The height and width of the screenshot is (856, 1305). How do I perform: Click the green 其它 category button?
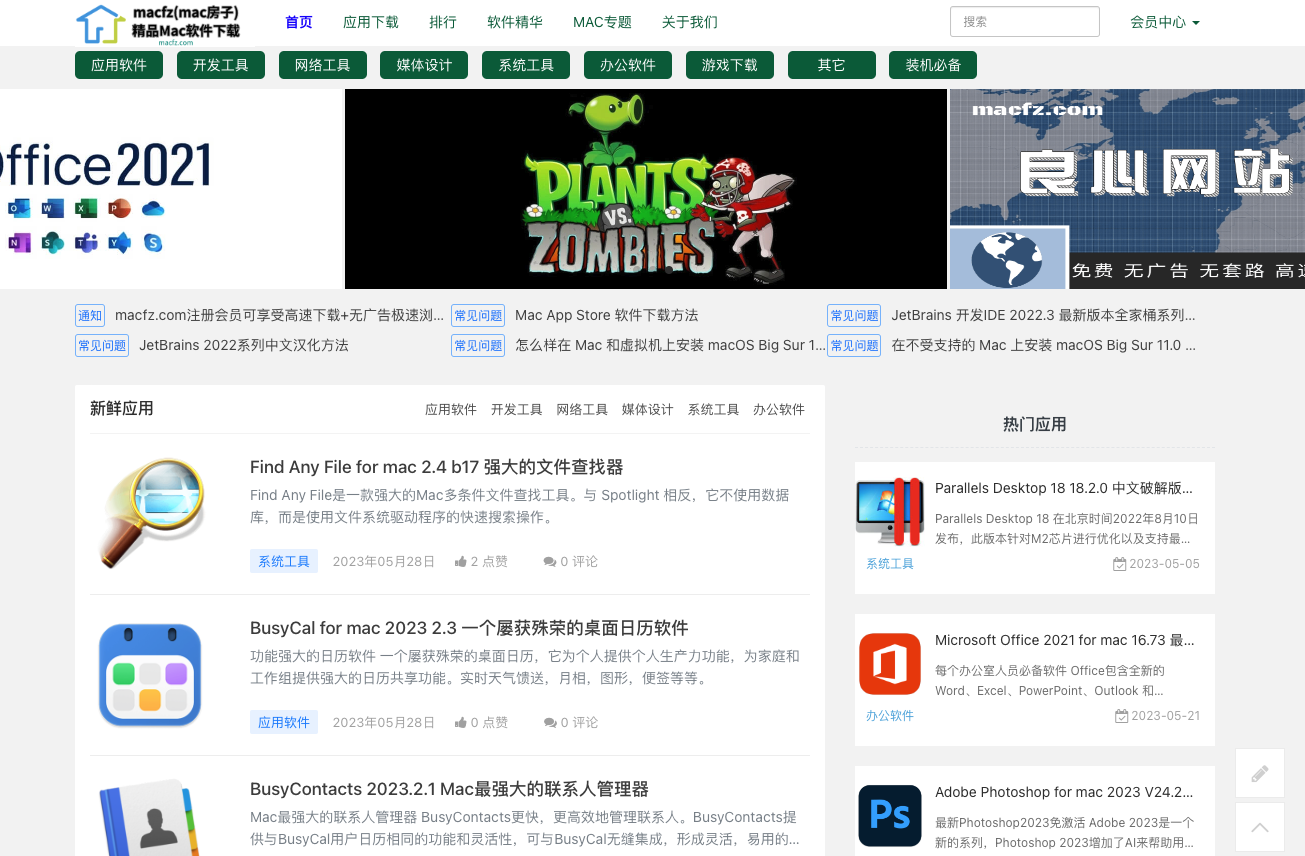point(832,65)
